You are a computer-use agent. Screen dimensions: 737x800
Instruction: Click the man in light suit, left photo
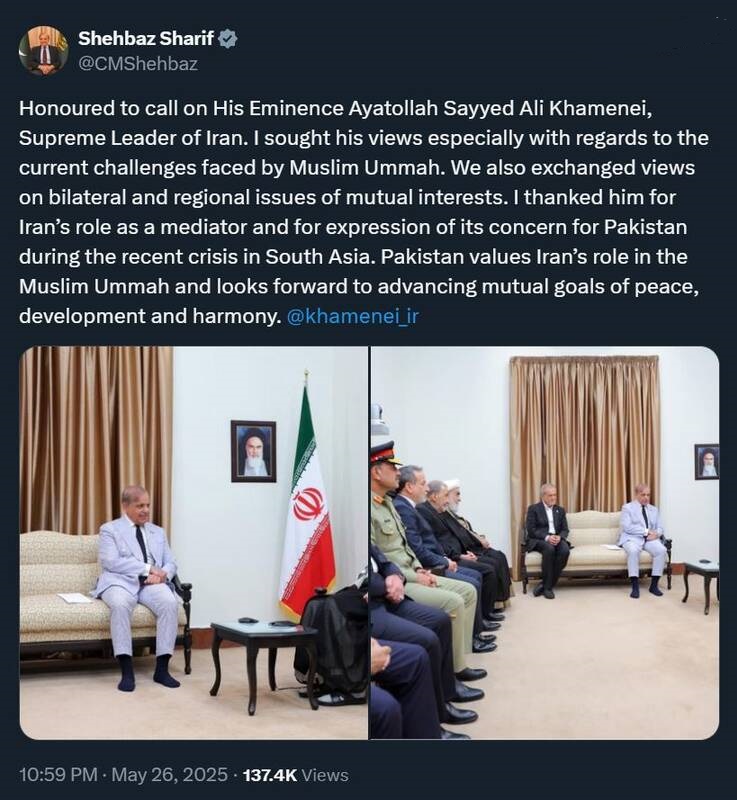(139, 587)
